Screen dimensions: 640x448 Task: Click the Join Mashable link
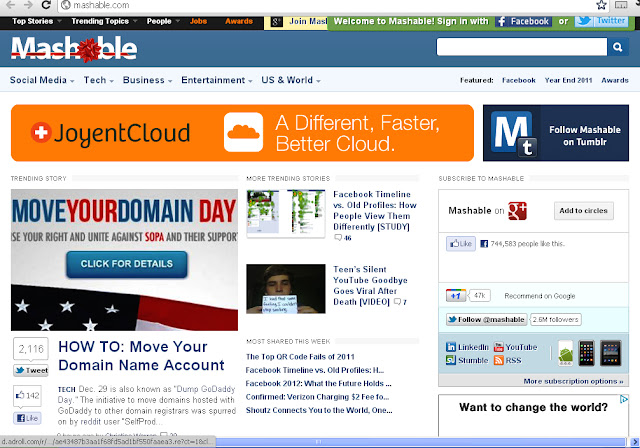click(x=308, y=21)
